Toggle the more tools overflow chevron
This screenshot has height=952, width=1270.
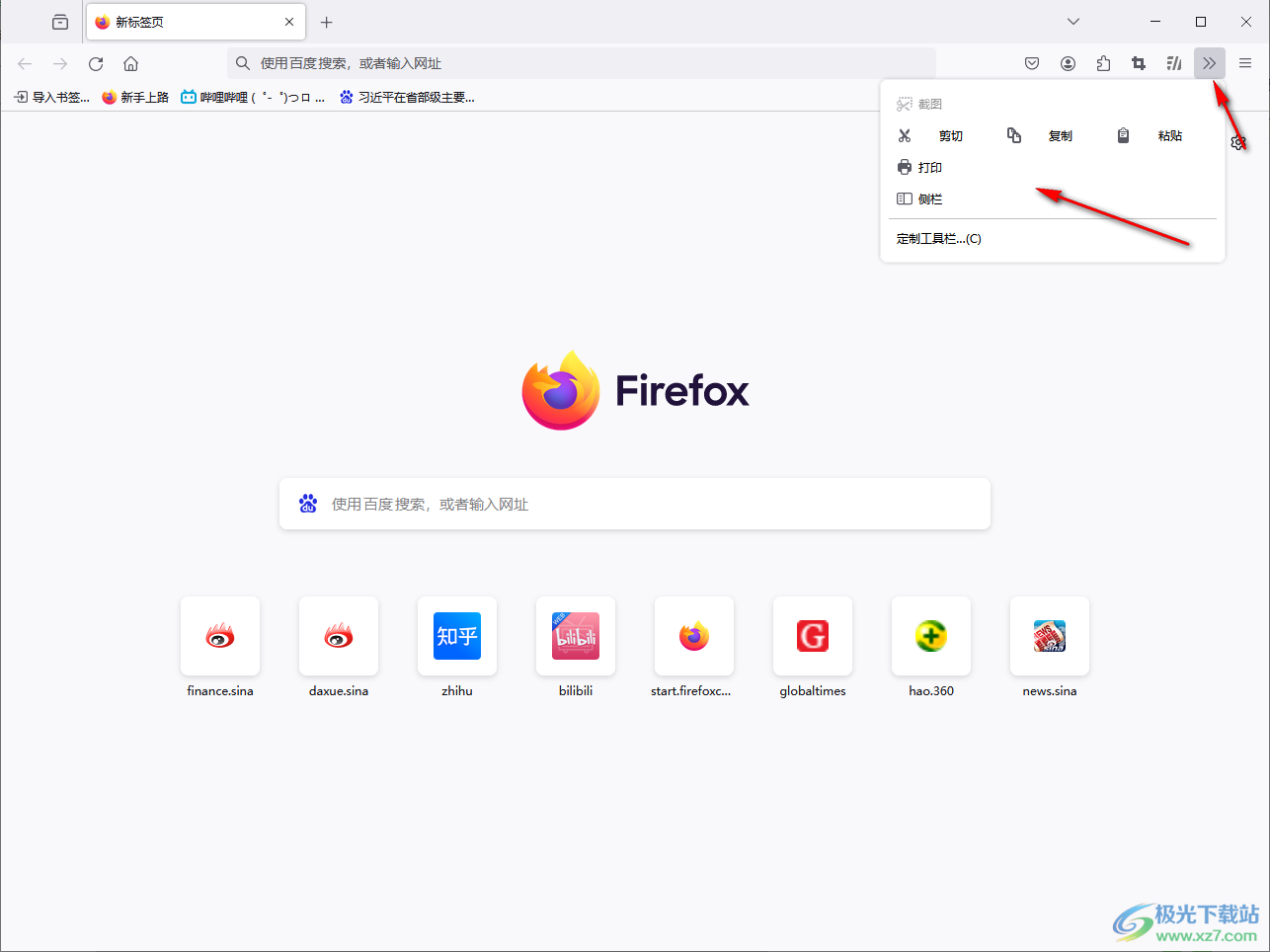click(x=1210, y=63)
